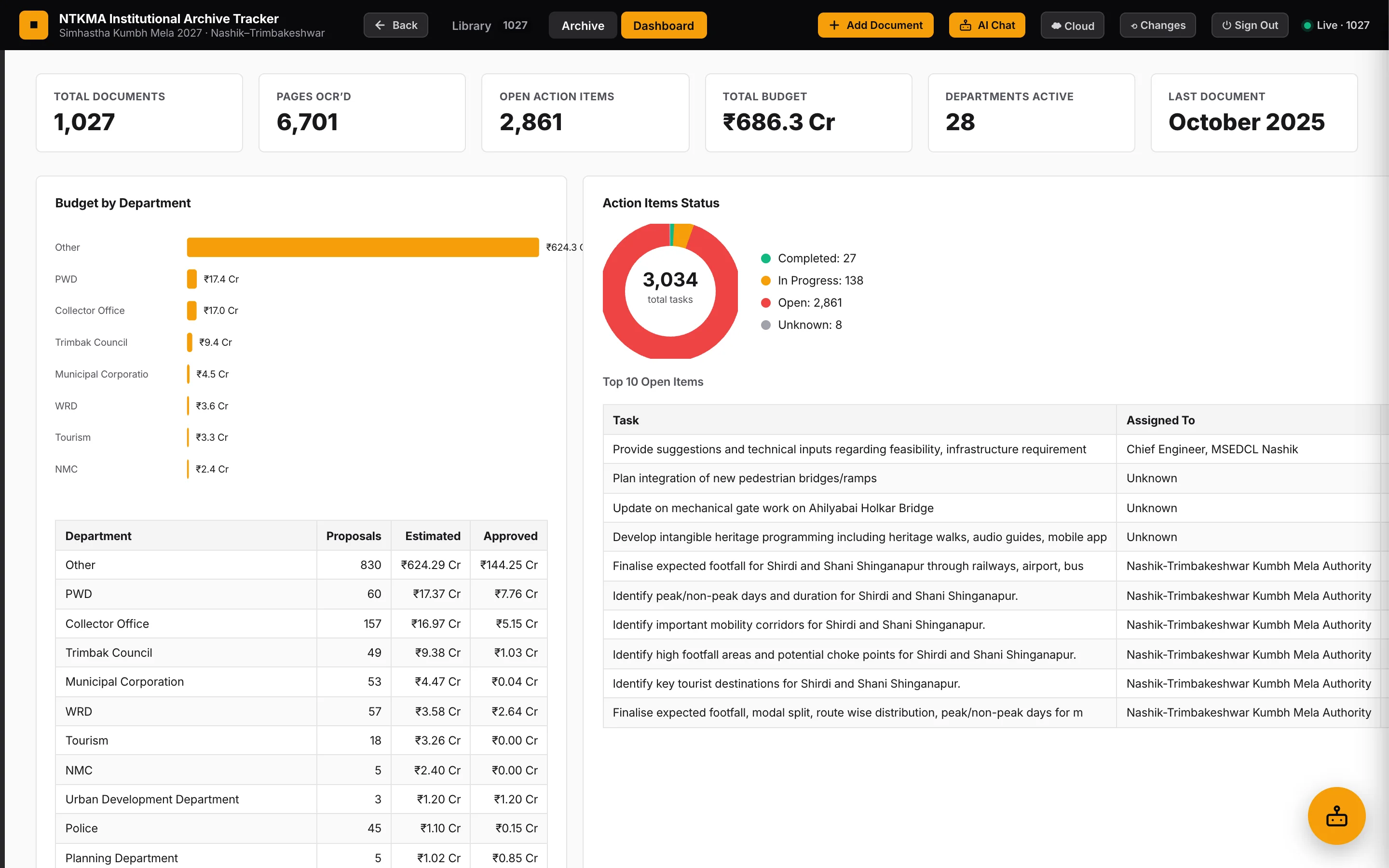The width and height of the screenshot is (1389, 868).
Task: Click the Back arrow button
Action: point(395,25)
